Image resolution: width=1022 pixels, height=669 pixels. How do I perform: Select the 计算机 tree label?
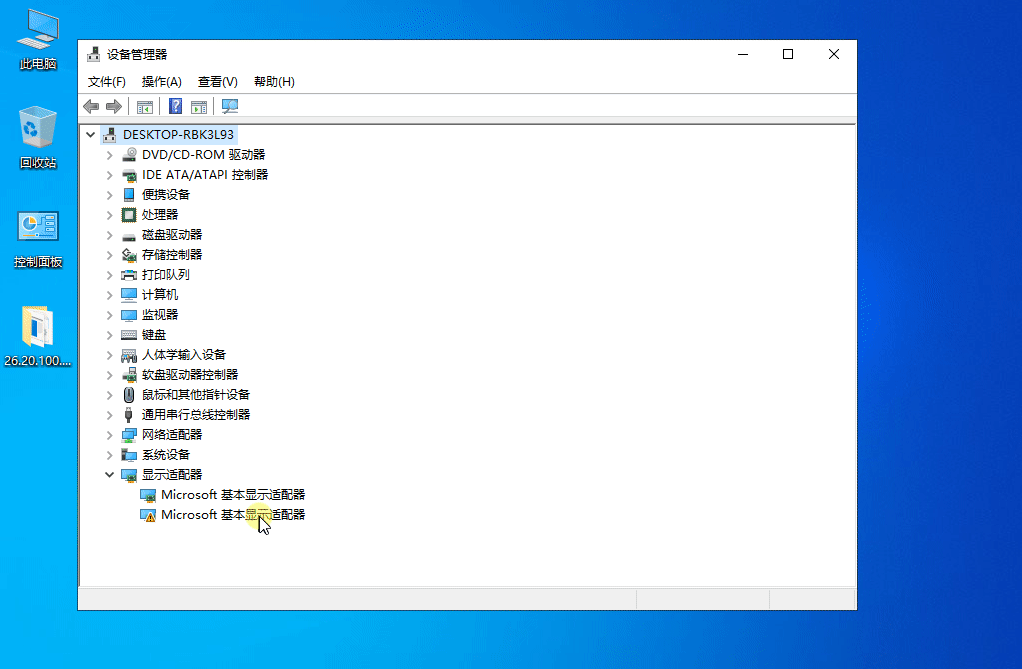160,295
